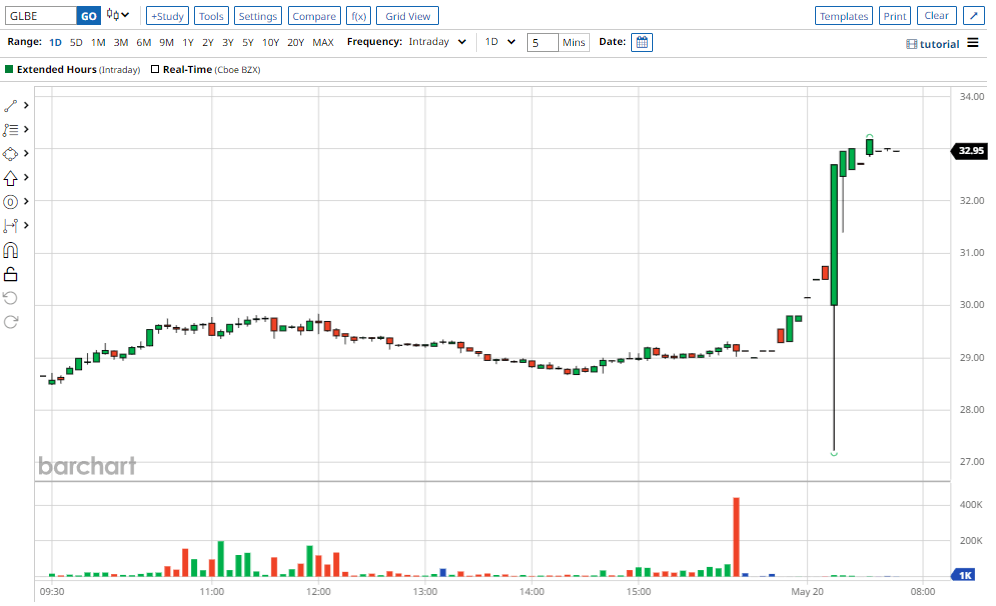Open the +Study menu

point(167,16)
